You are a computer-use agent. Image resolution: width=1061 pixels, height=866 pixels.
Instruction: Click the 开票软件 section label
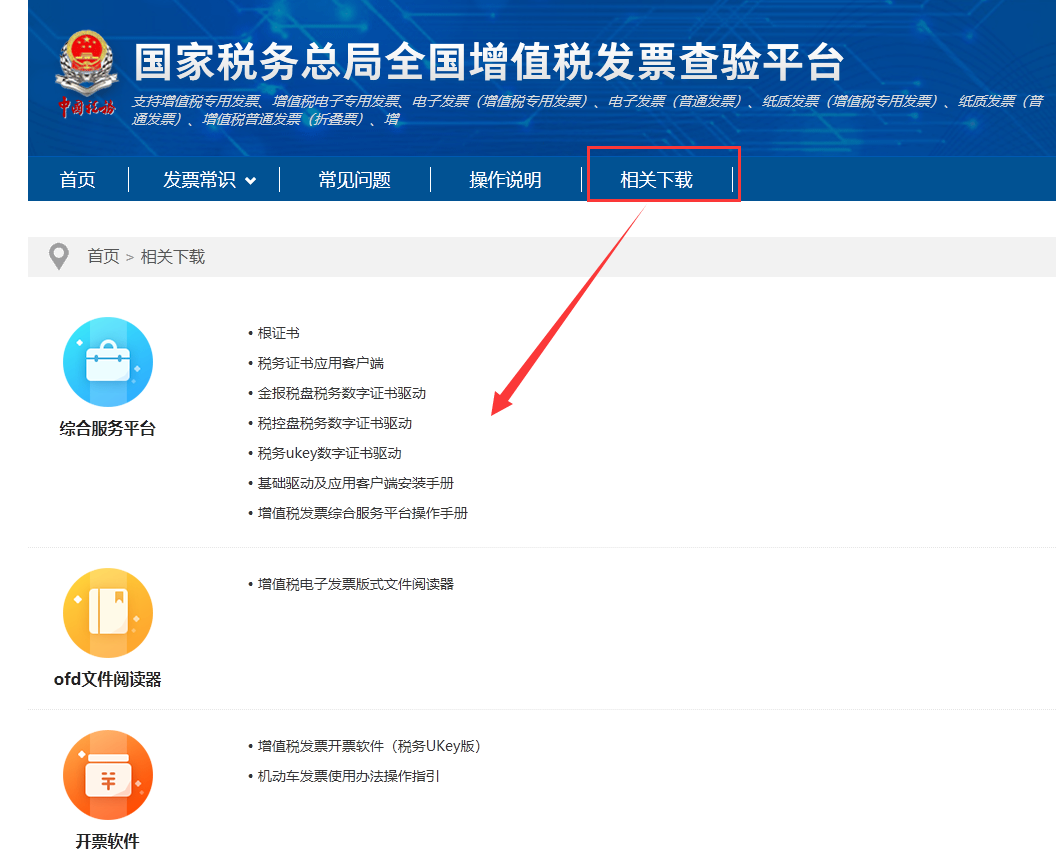[x=108, y=842]
